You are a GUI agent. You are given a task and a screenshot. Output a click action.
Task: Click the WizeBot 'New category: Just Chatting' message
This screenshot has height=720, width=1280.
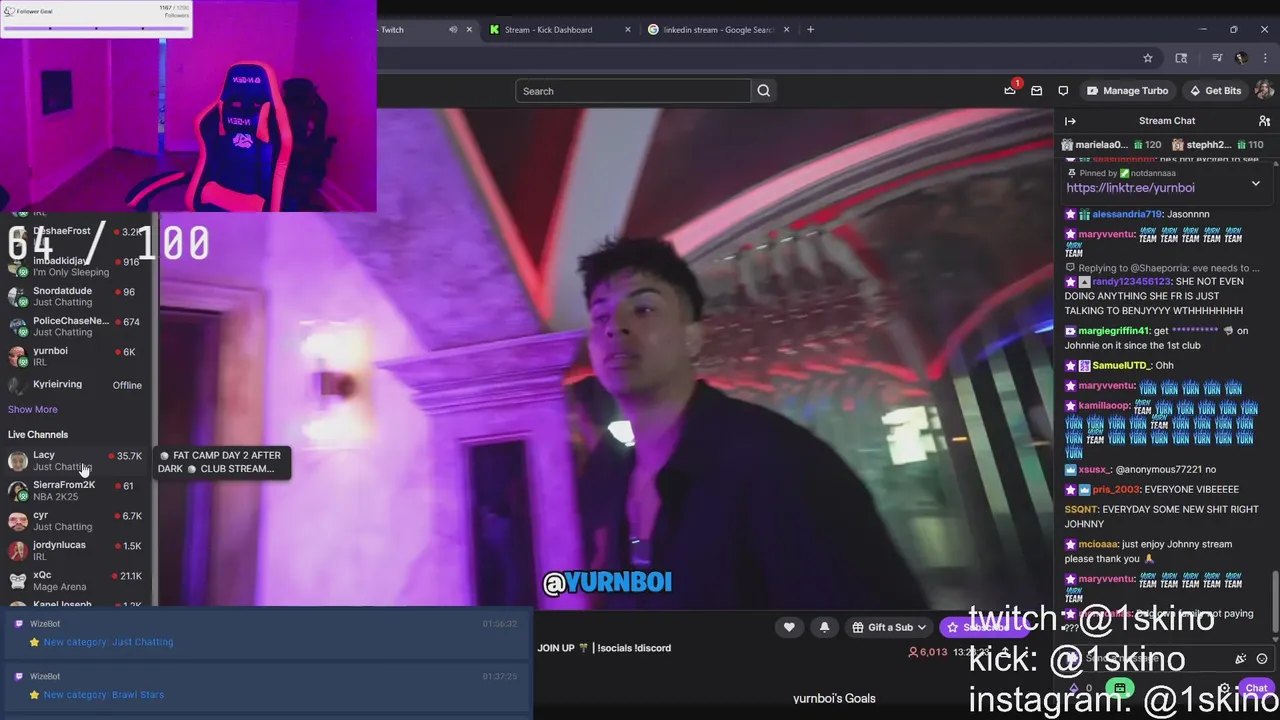[x=108, y=642]
